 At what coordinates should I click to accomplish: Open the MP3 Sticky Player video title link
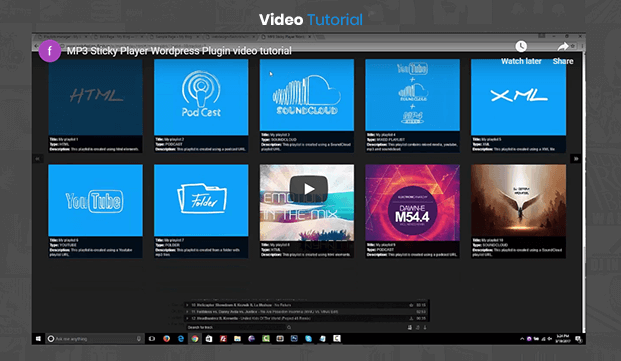click(x=179, y=51)
